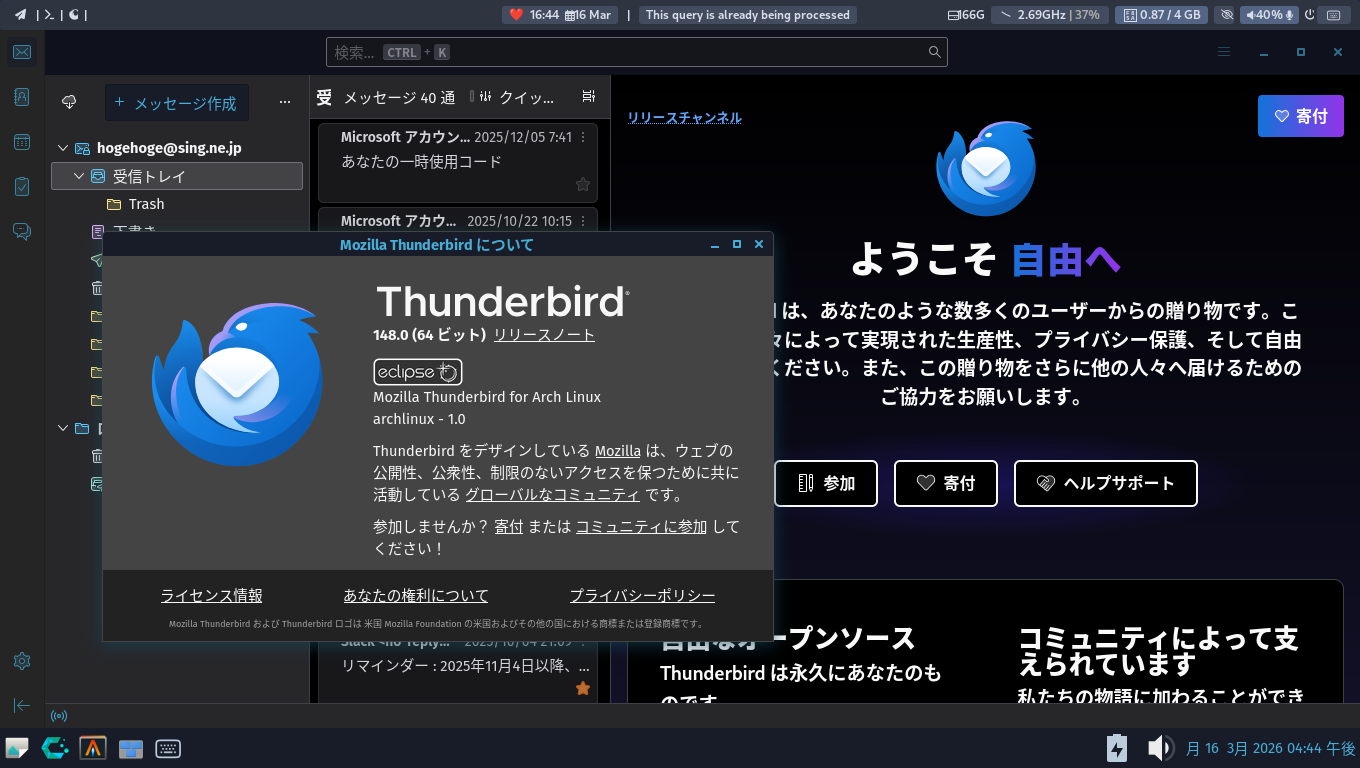Click the get messages cloud icon
1360x768 pixels.
[x=69, y=102]
